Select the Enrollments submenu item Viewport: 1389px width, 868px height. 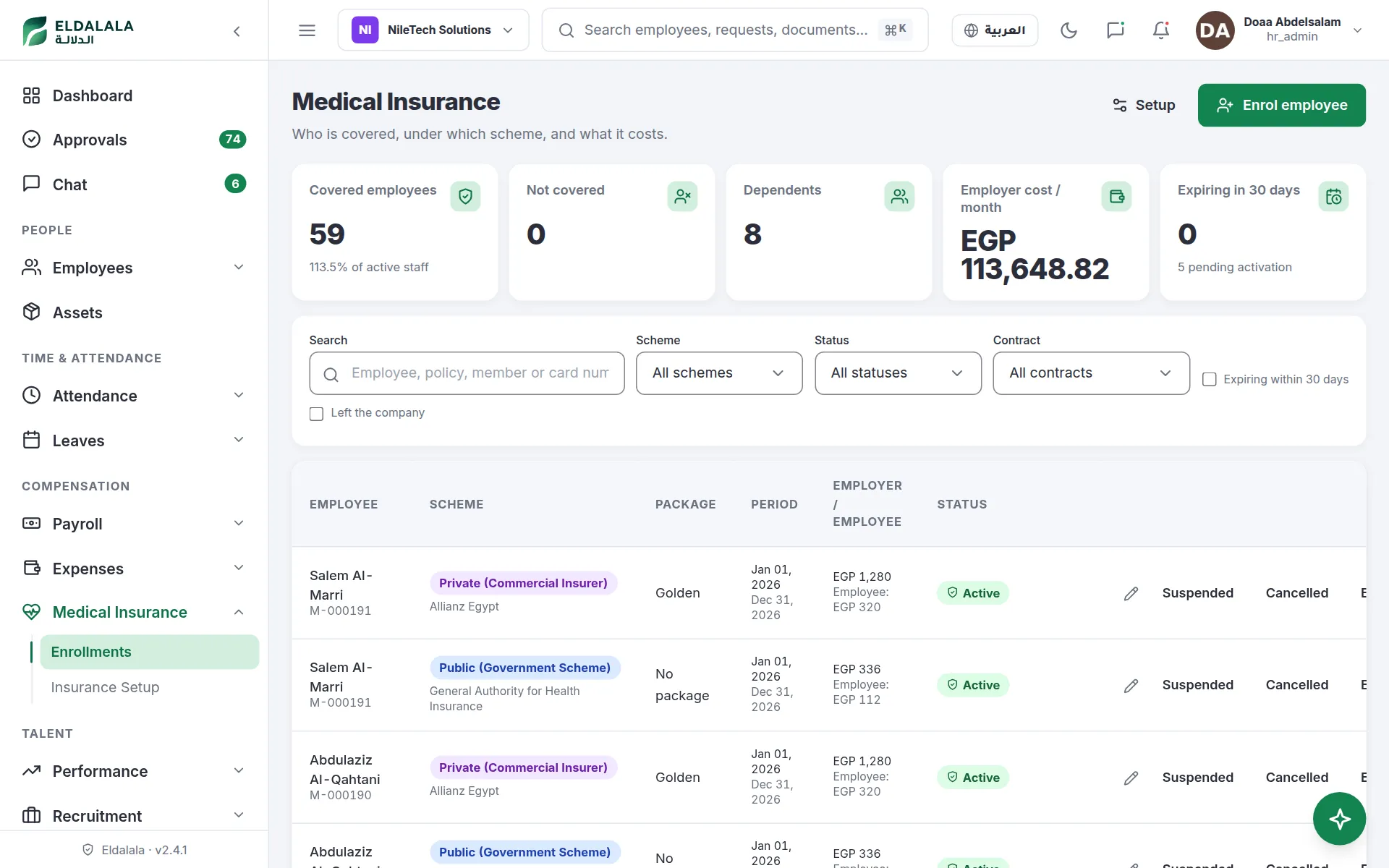[x=150, y=652]
